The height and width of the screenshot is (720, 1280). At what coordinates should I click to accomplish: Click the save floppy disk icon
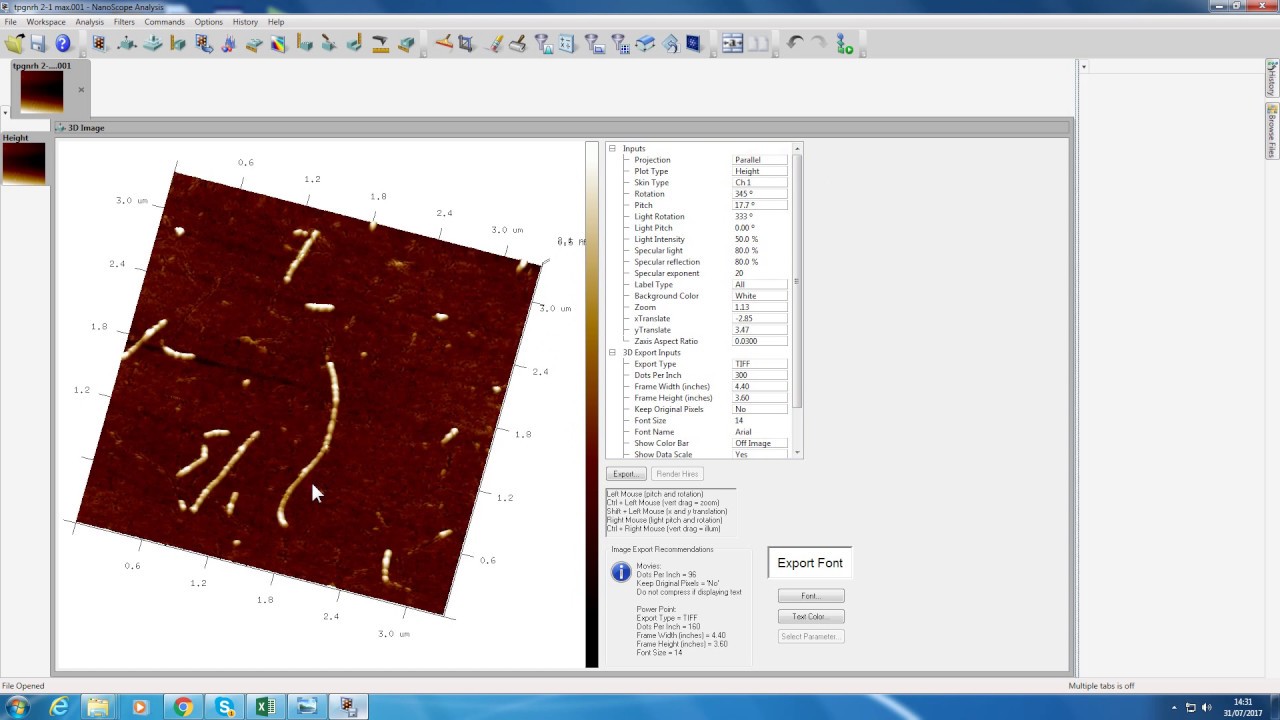pos(38,43)
